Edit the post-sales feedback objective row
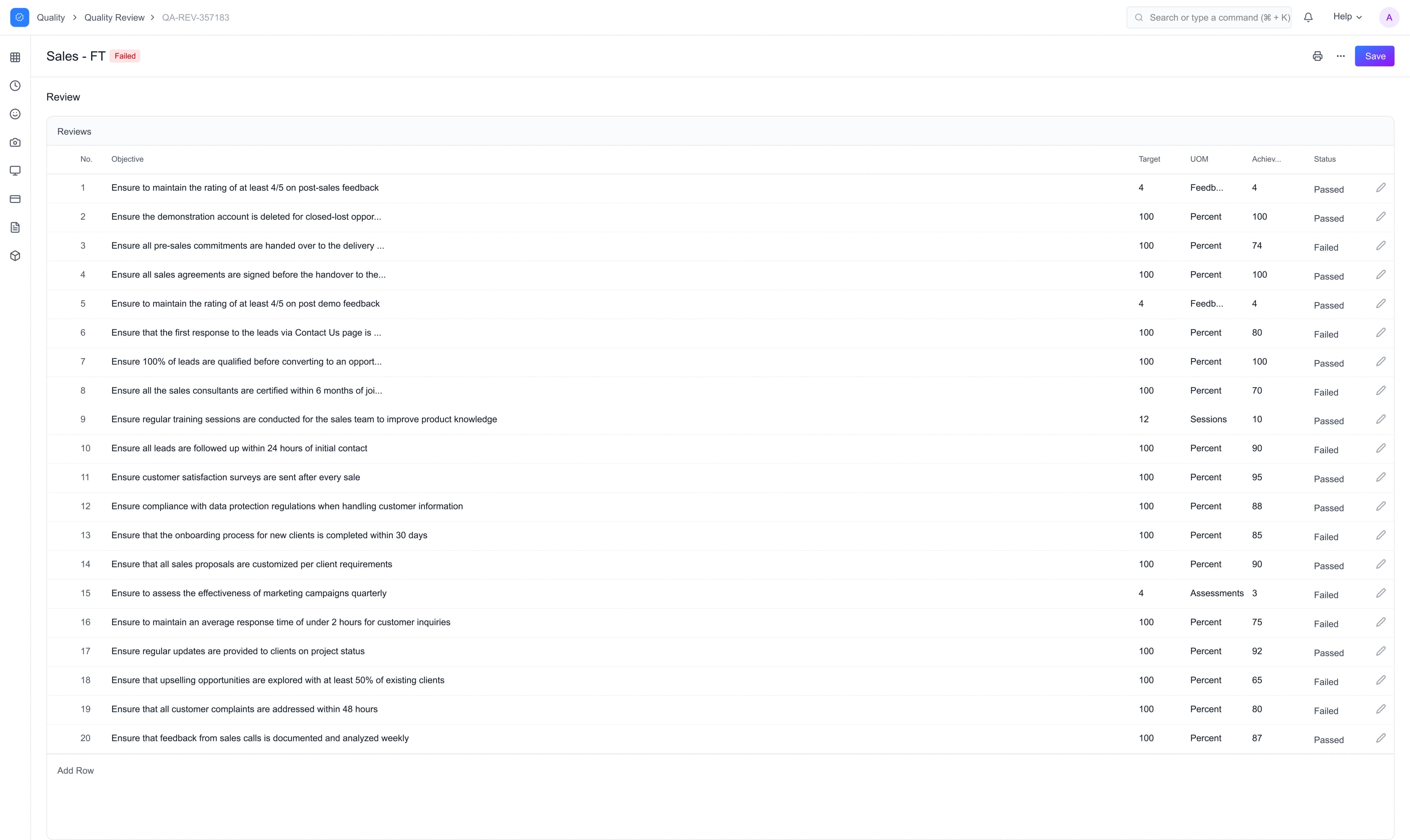Screen dimensions: 1410x840 pyautogui.click(x=1381, y=187)
